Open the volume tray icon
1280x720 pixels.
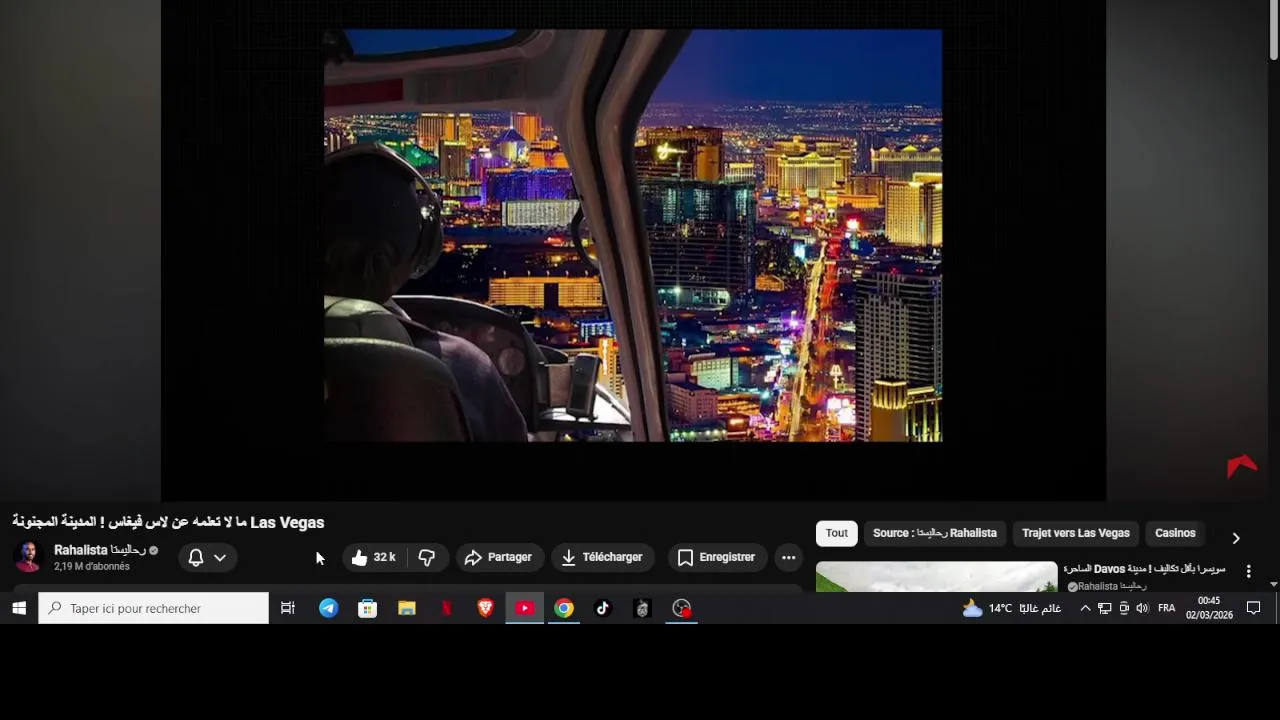click(x=1142, y=608)
